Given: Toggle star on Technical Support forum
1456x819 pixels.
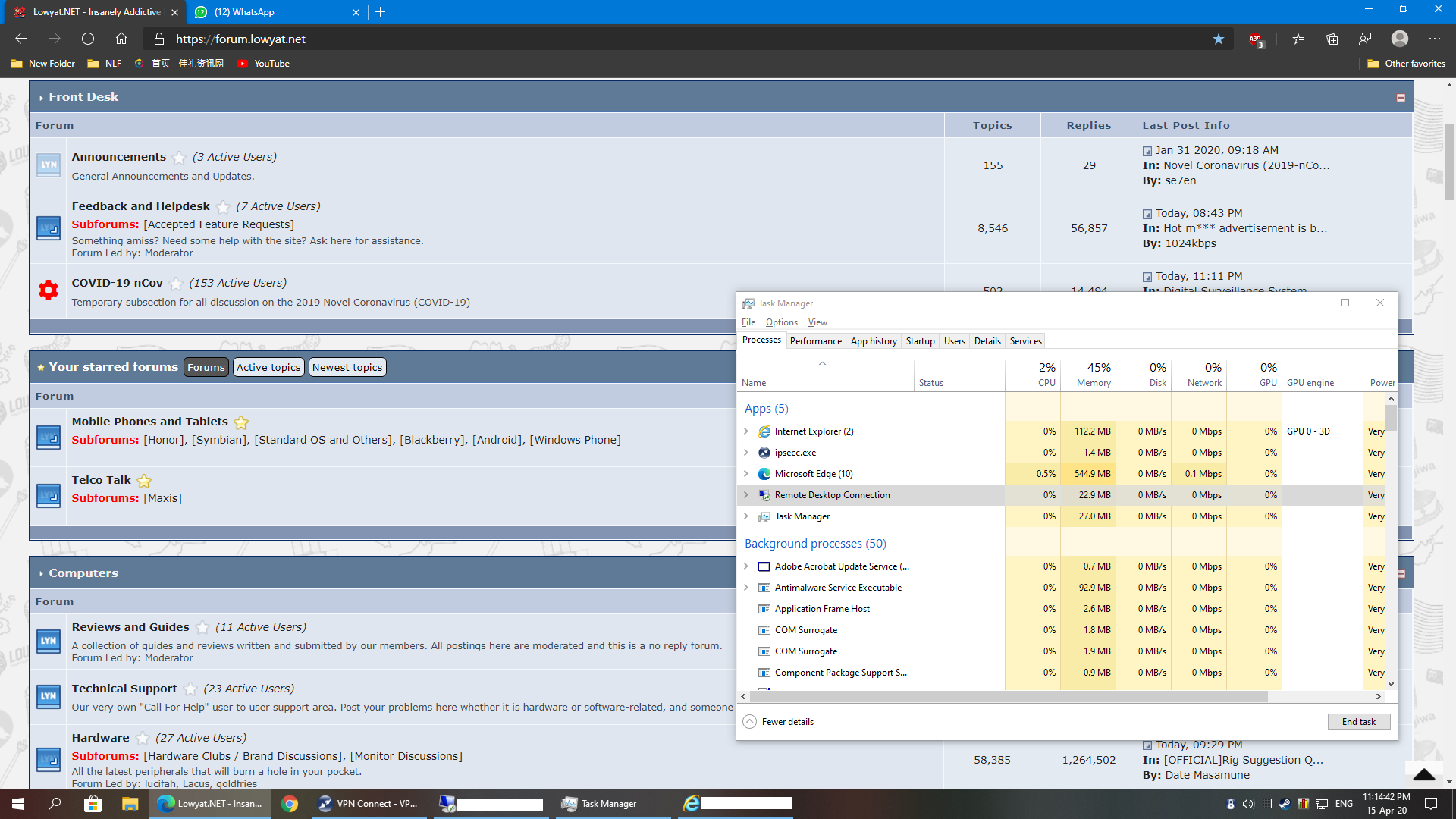Looking at the screenshot, I should click(190, 689).
